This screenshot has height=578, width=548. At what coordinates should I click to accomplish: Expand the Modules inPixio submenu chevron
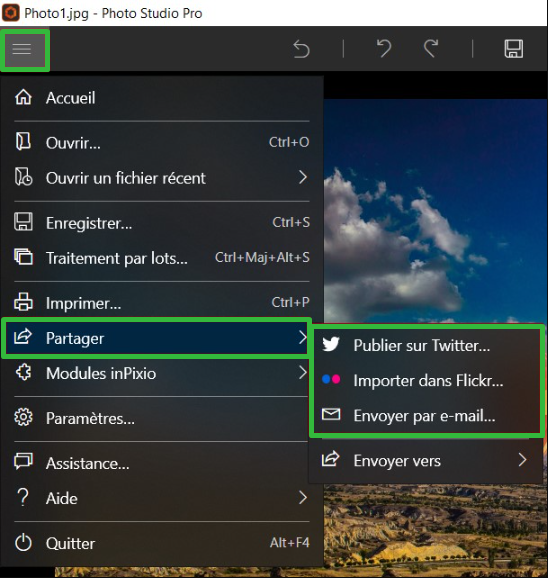tap(303, 373)
